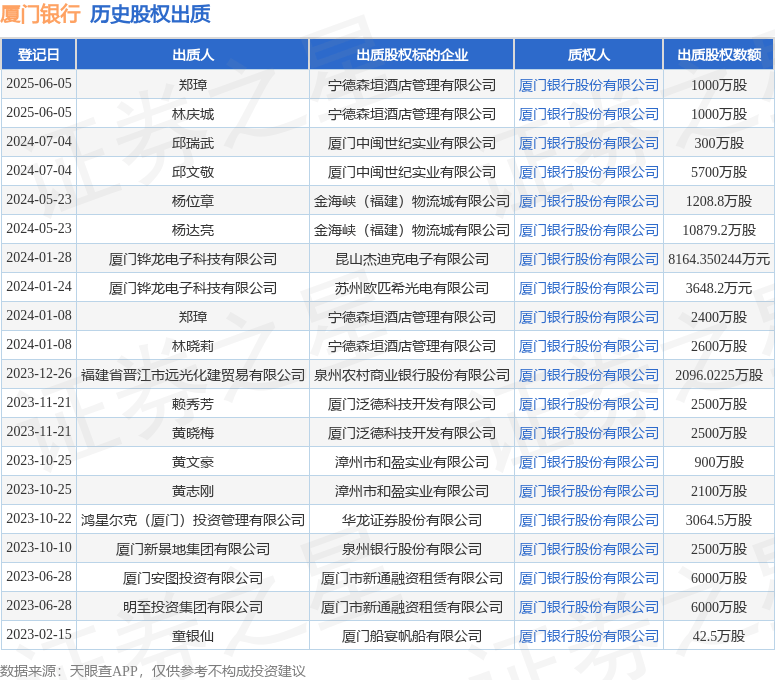Select 厦门船宴帆船有限公司 cell
This screenshot has width=775, height=680.
pos(412,636)
